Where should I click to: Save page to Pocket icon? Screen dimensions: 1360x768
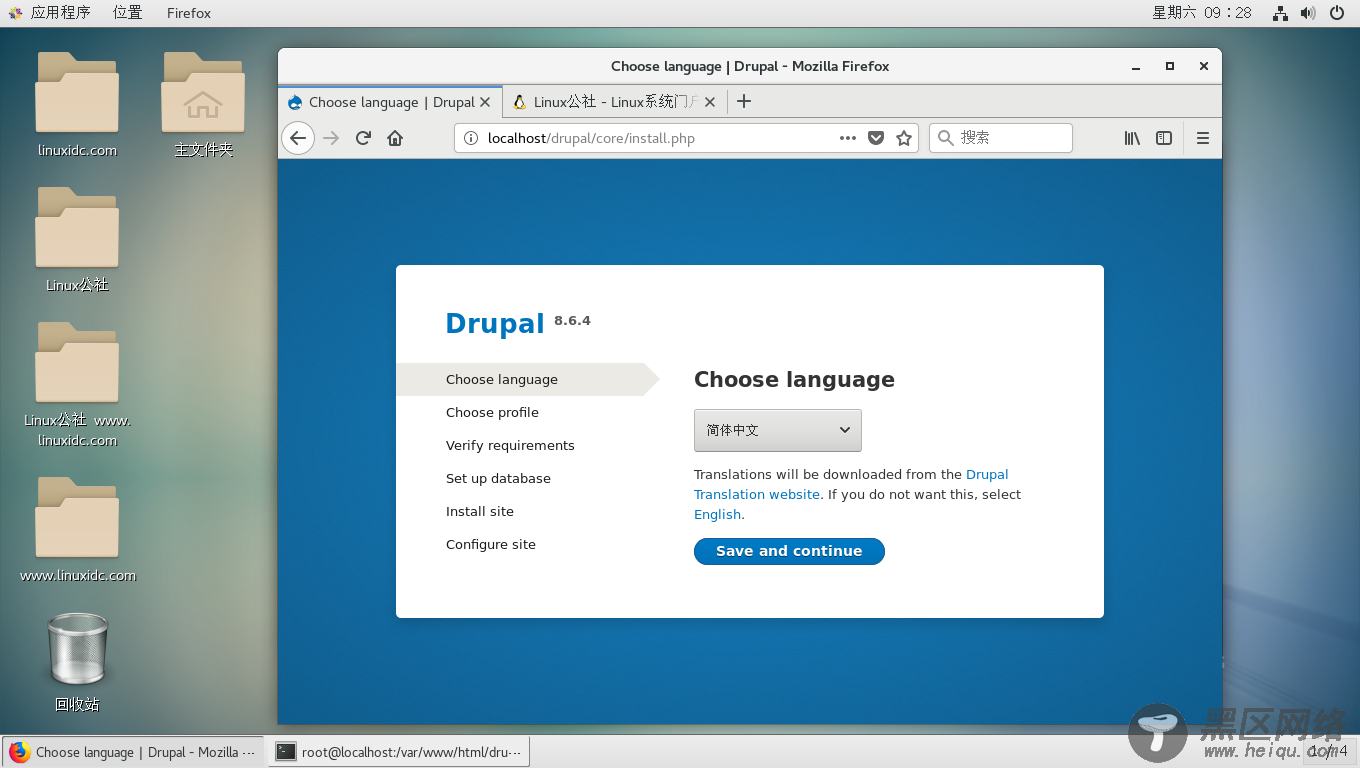pos(876,138)
